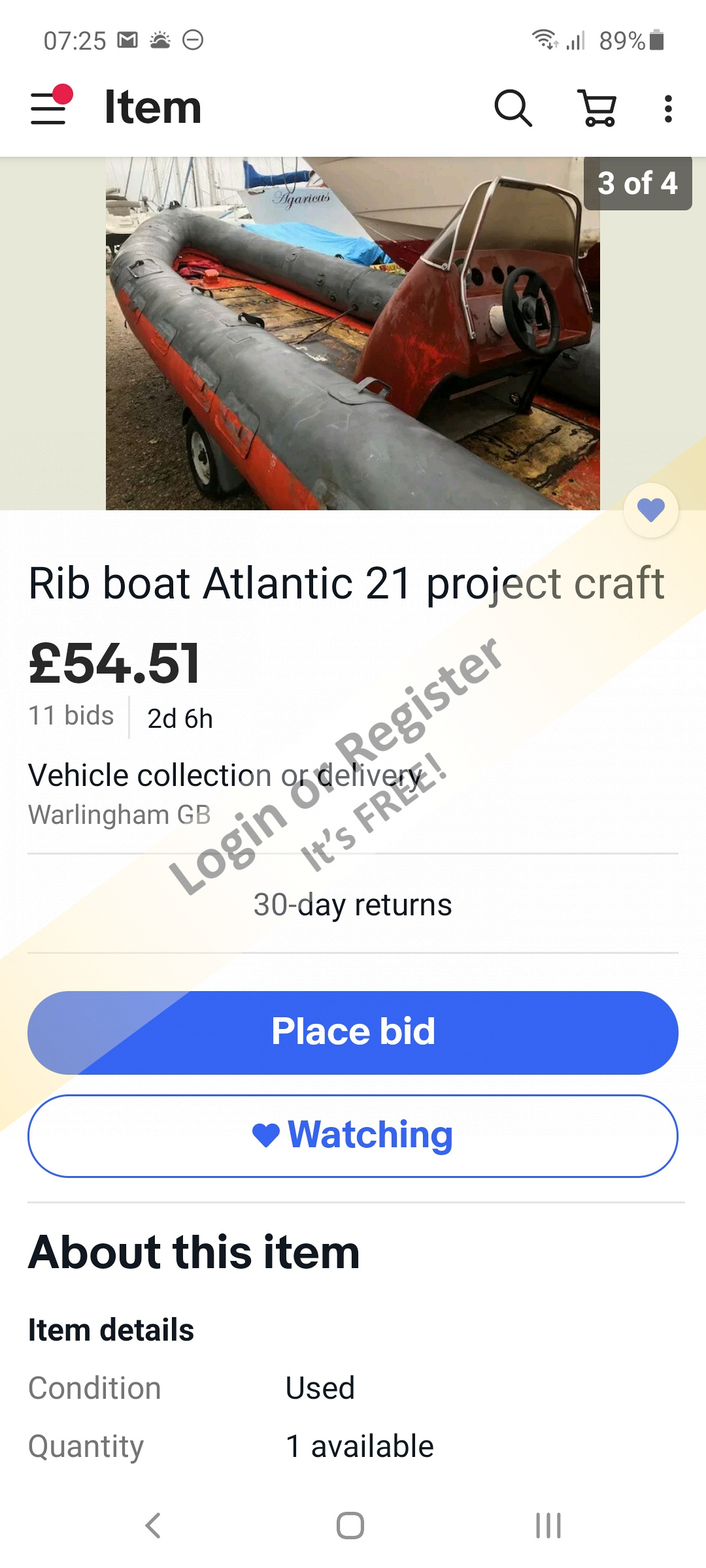
Task: Tap the 11 bids count
Action: click(71, 716)
